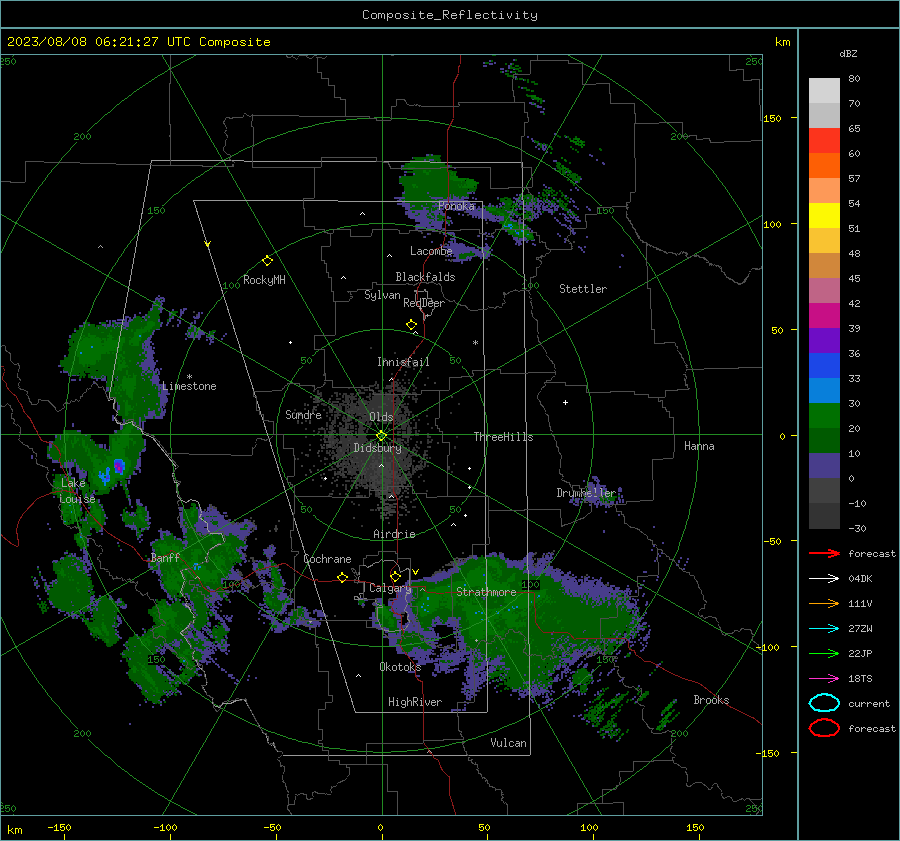Click the Blackfalds town label

[x=425, y=277]
